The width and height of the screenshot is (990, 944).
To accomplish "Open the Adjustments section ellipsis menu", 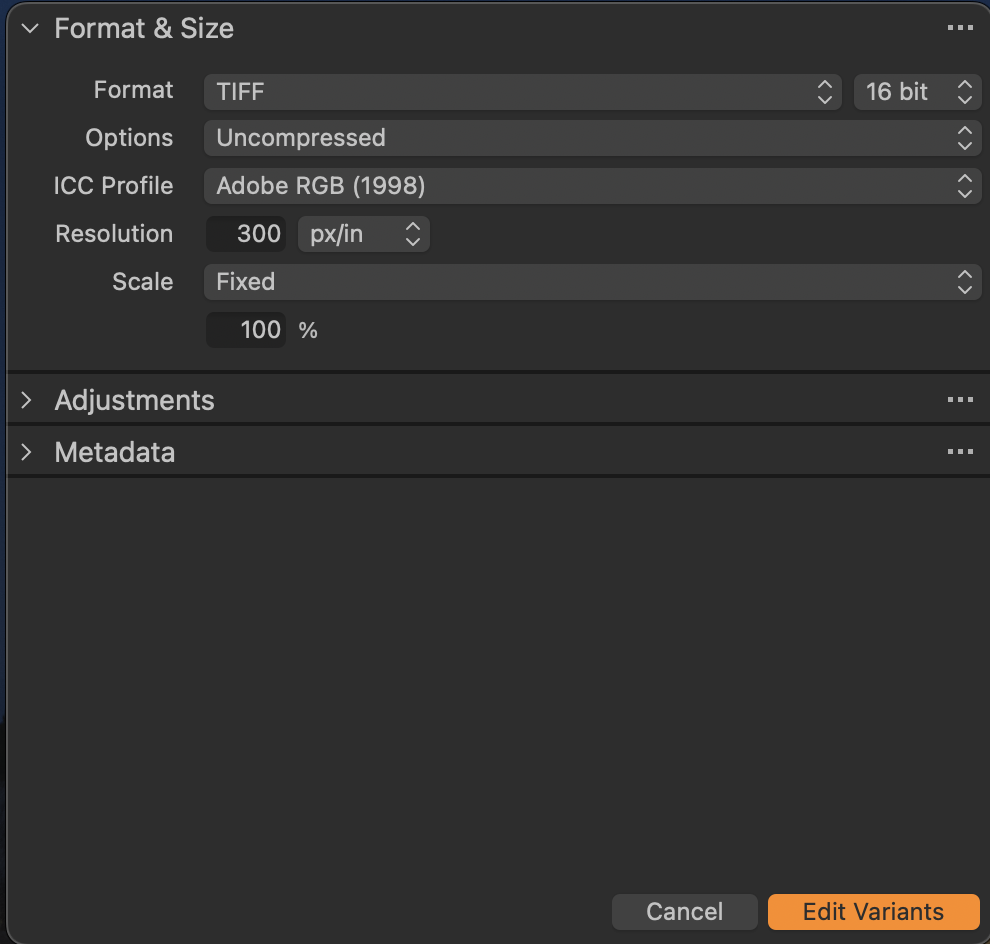I will point(959,400).
